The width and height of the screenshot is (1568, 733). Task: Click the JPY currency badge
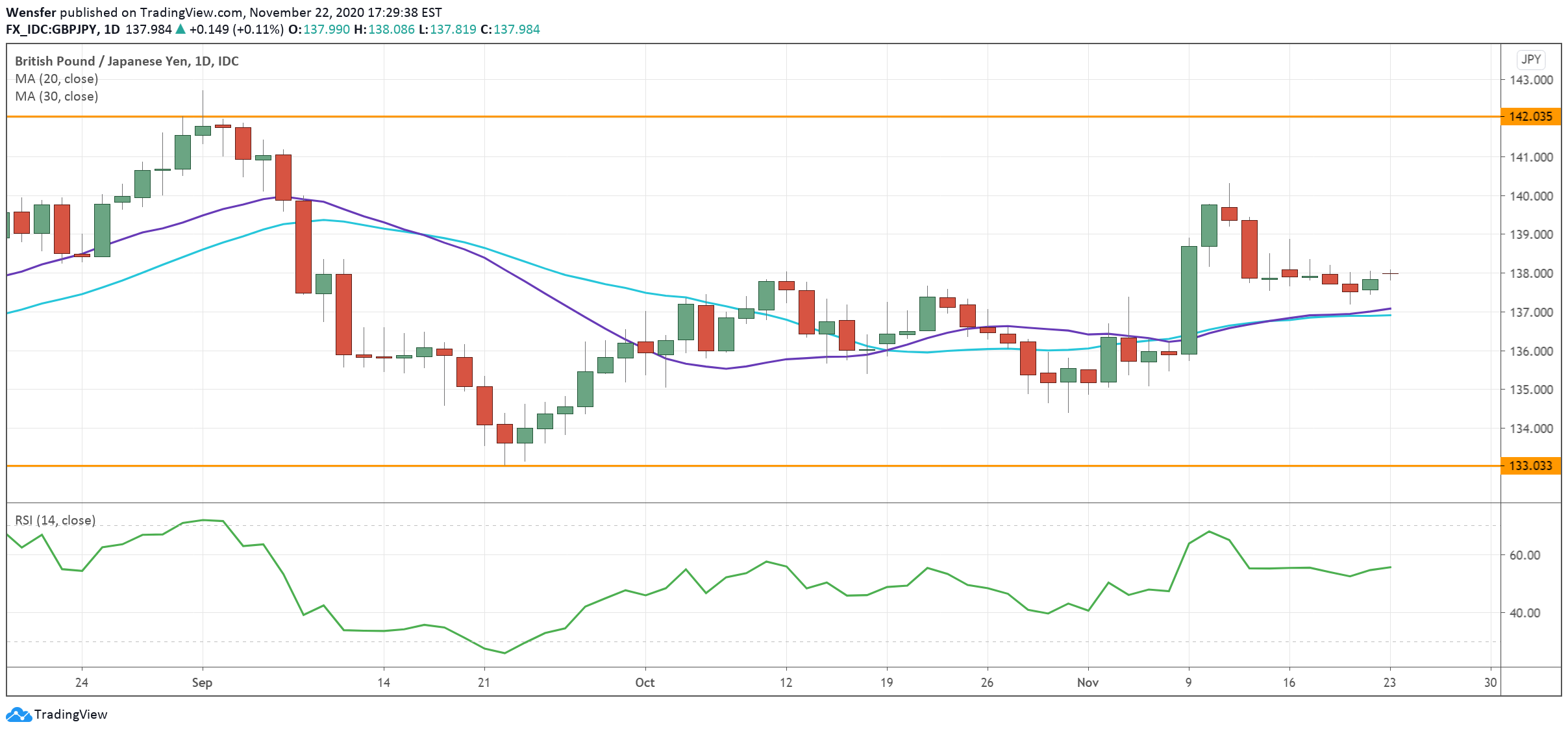(x=1530, y=59)
